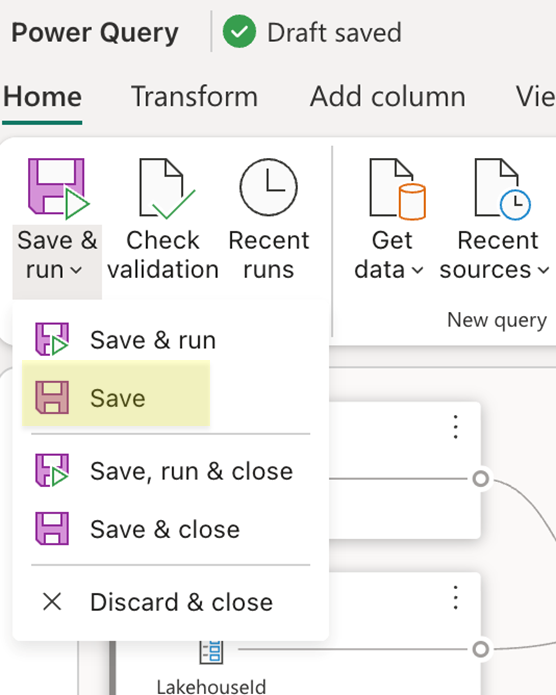Expand the Save & run dropdown chevron
Screen dimensions: 556x695
76,270
